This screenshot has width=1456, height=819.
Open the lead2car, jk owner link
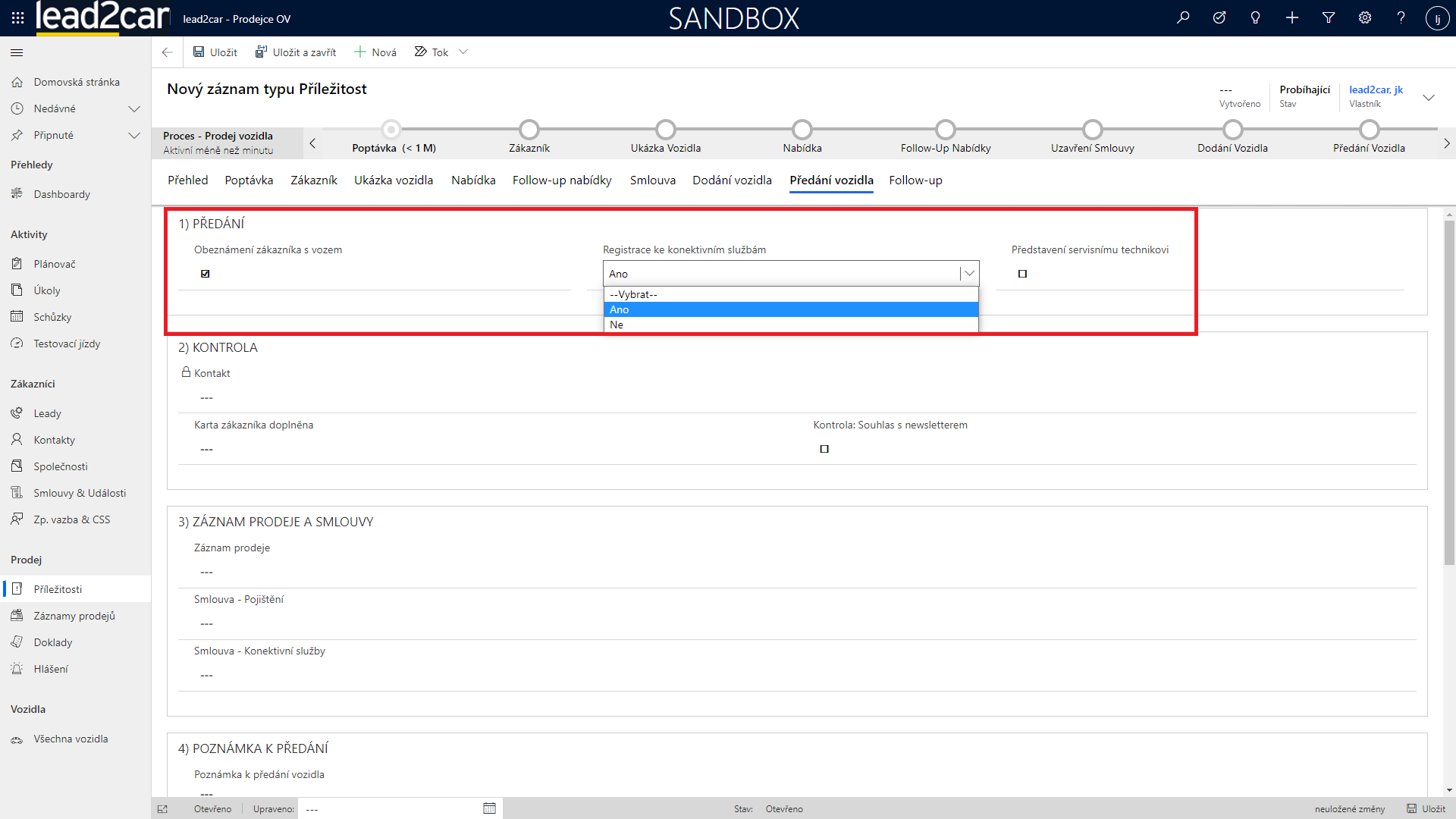tap(1376, 89)
